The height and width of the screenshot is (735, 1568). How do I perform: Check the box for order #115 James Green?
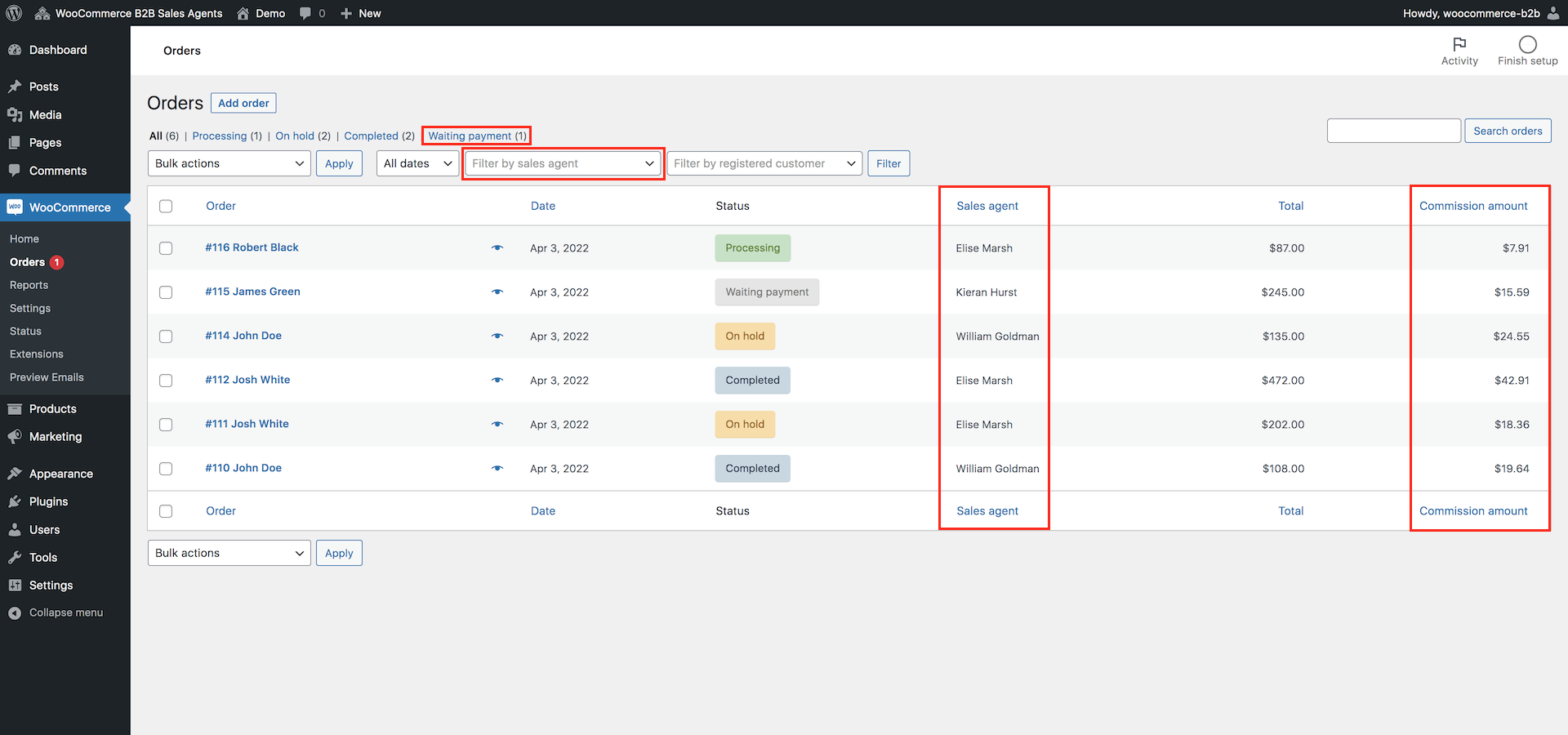click(x=166, y=292)
